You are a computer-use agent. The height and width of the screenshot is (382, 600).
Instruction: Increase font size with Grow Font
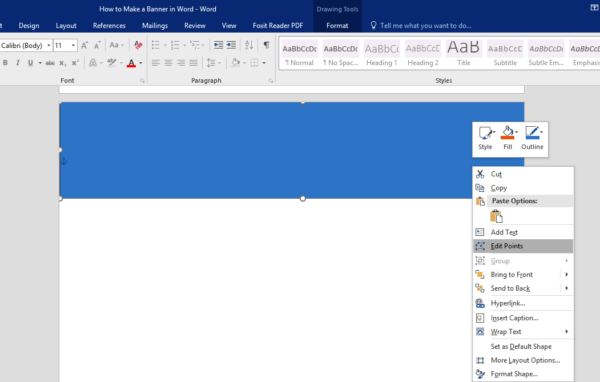pyautogui.click(x=85, y=46)
